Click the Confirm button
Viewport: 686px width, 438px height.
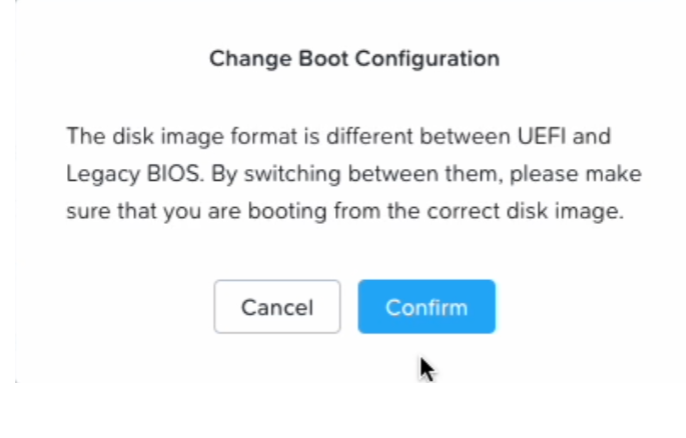click(x=426, y=307)
